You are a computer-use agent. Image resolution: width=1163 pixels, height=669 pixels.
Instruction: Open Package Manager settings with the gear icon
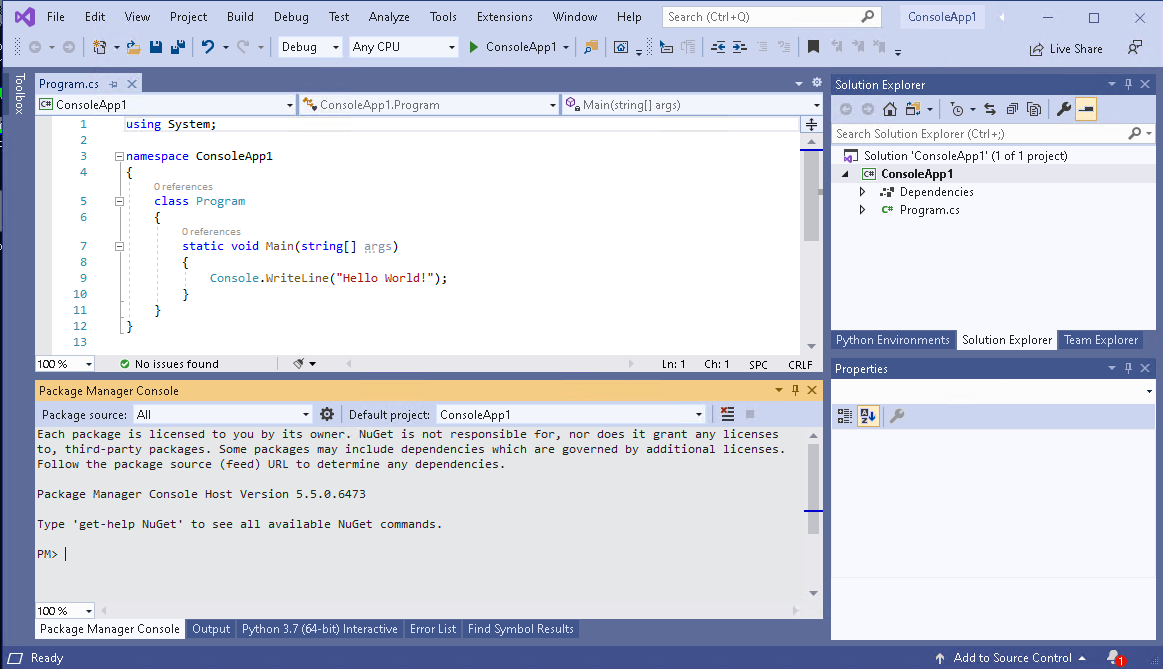point(327,413)
